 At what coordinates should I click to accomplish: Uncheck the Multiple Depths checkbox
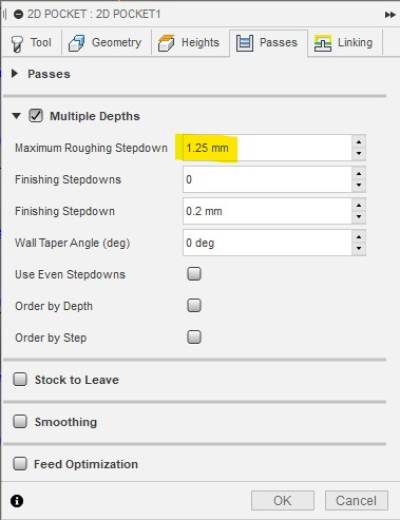click(36, 116)
